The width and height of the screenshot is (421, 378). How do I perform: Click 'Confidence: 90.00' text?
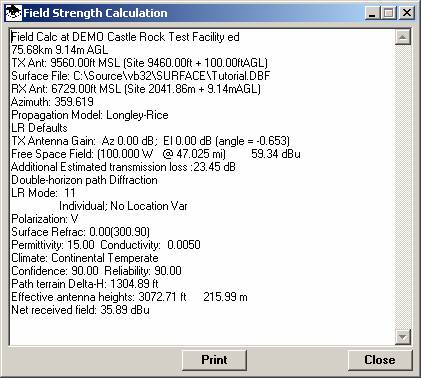(55, 271)
